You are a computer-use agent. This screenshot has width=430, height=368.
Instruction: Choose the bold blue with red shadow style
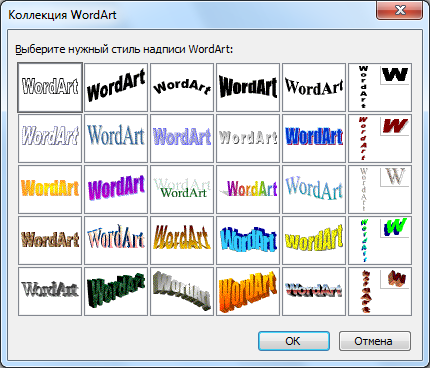tap(314, 138)
